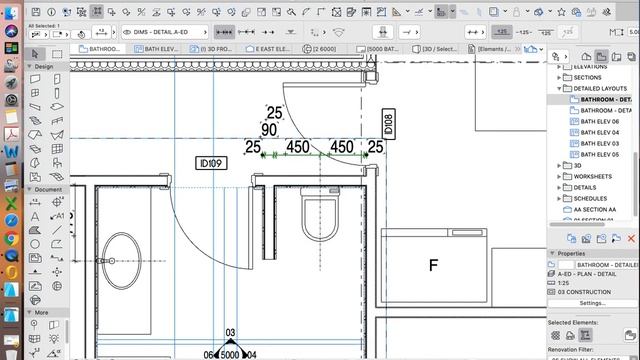Select the Railing tool
Viewport: 640px width, 360px height.
click(57, 121)
